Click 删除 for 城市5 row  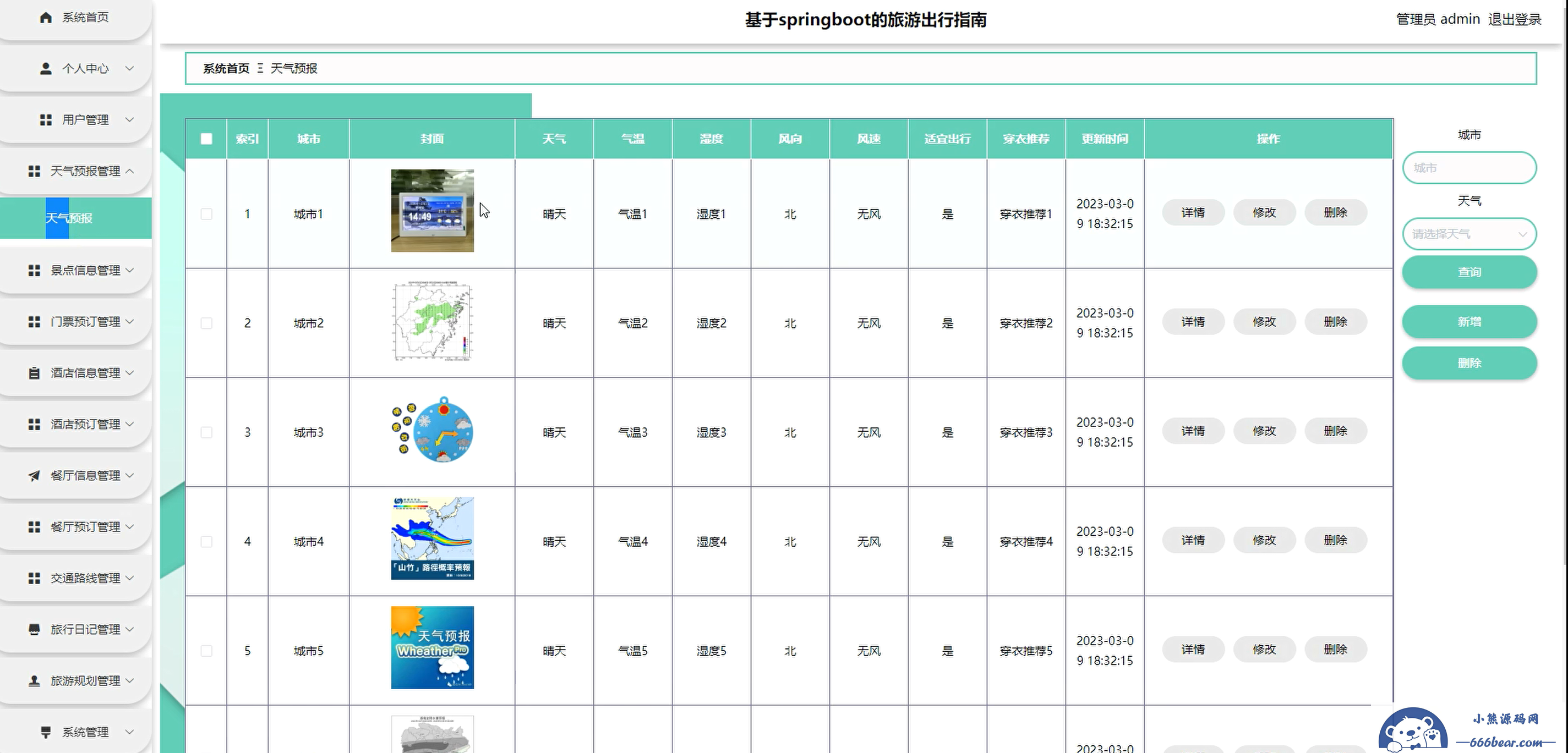[x=1336, y=650]
